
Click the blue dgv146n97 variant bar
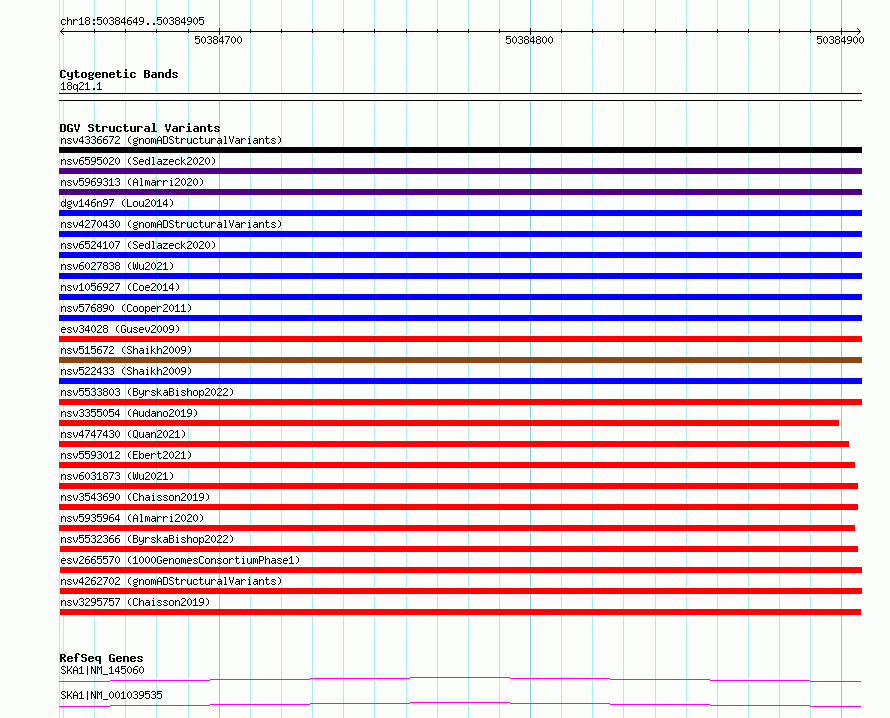click(x=460, y=213)
